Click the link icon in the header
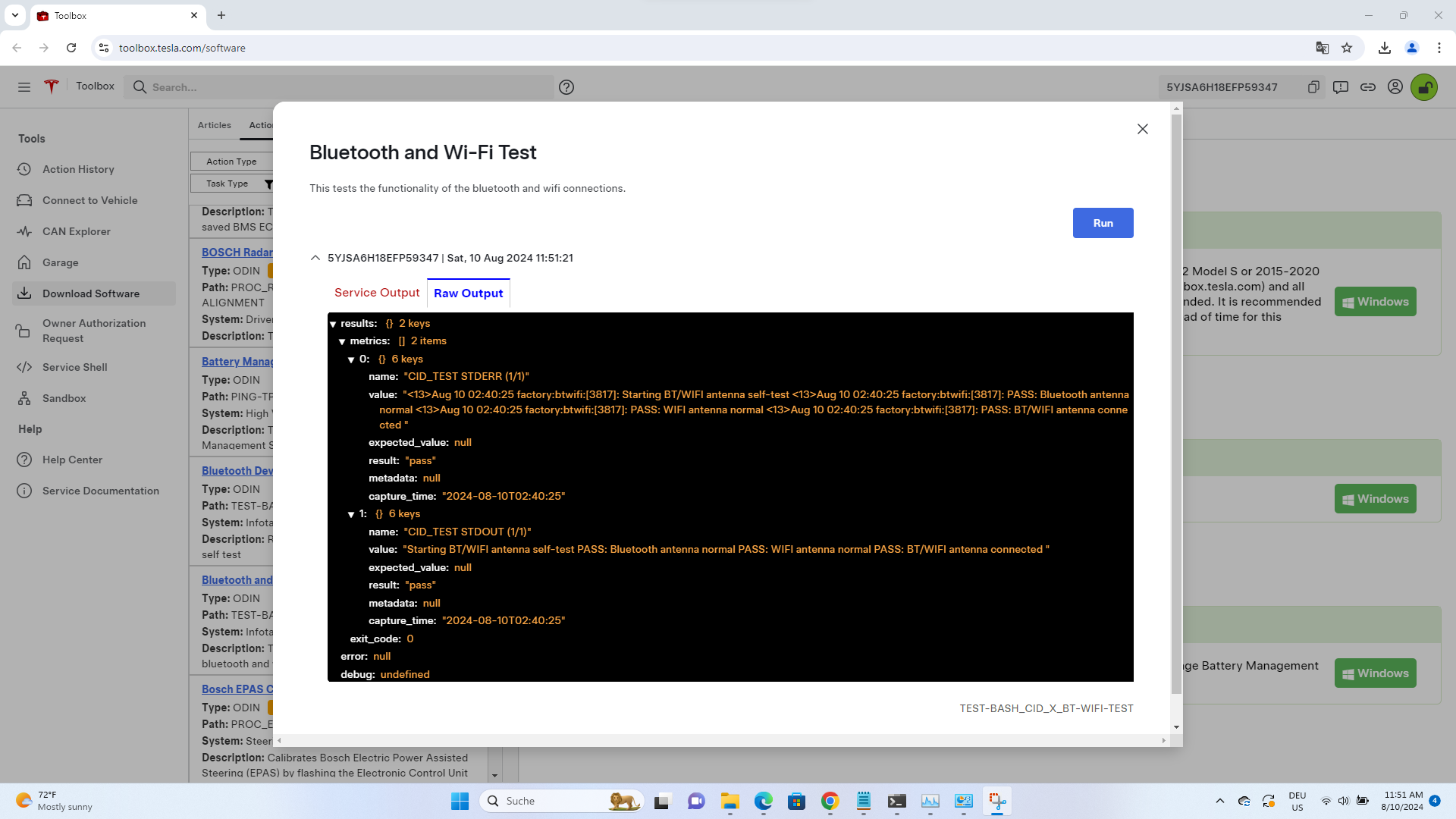Image resolution: width=1456 pixels, height=819 pixels. tap(1368, 87)
